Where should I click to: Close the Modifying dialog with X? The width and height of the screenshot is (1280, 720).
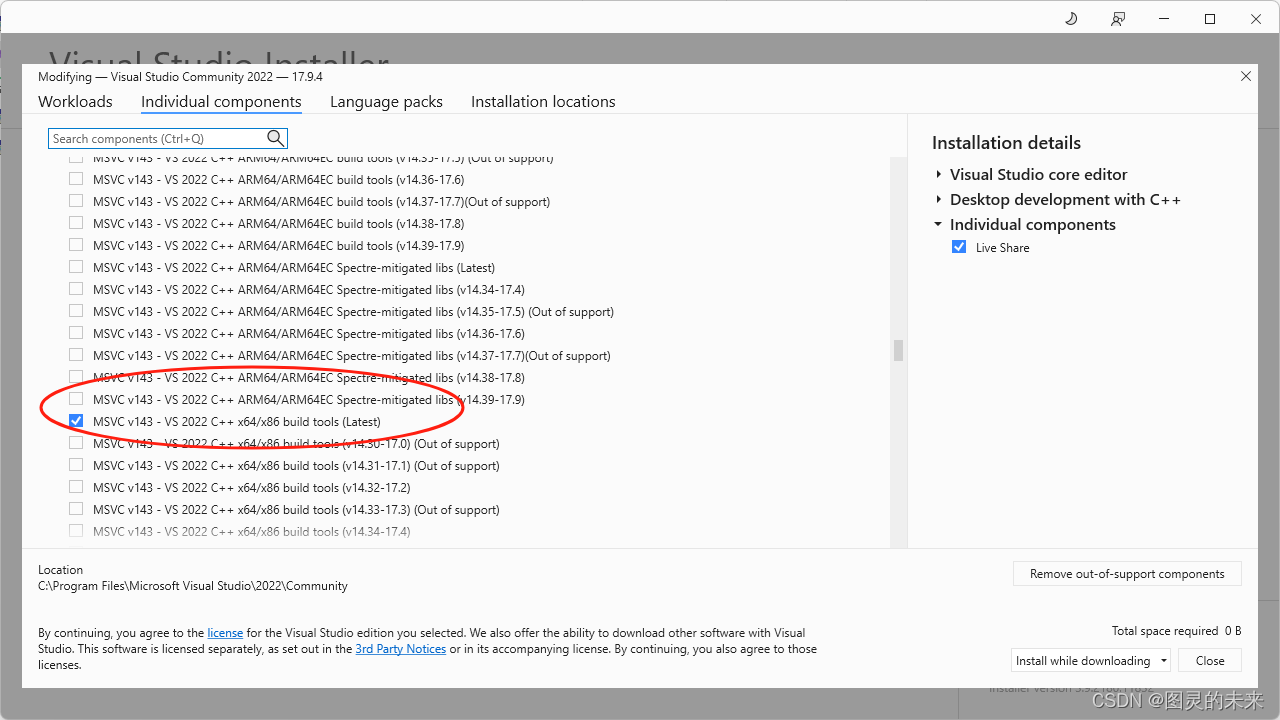coord(1246,76)
